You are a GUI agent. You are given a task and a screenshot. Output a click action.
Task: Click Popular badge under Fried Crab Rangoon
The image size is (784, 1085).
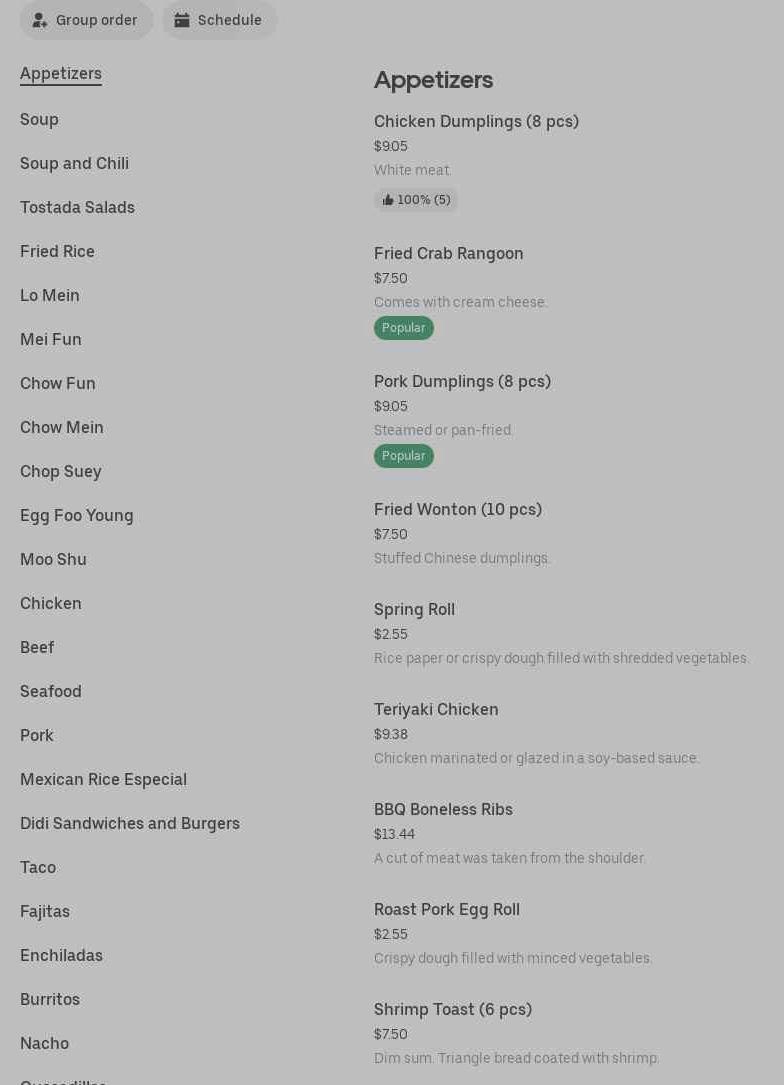click(404, 328)
